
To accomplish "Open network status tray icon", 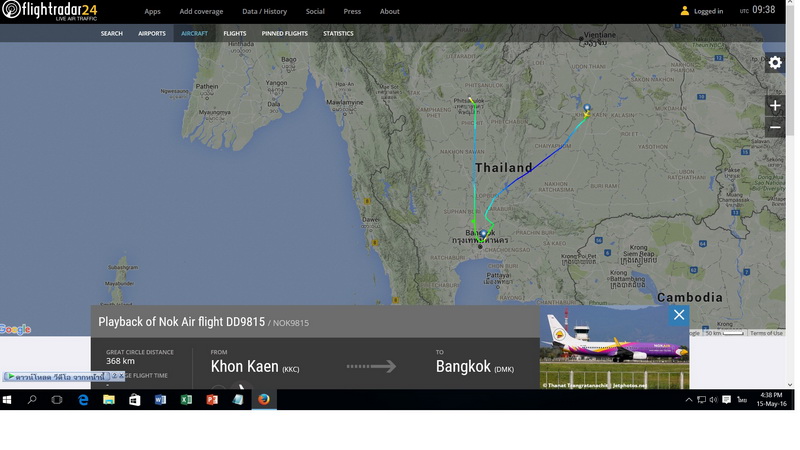I will point(702,400).
